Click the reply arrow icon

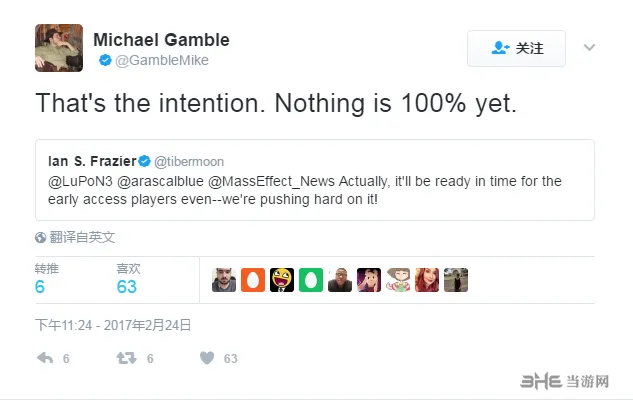click(x=45, y=358)
